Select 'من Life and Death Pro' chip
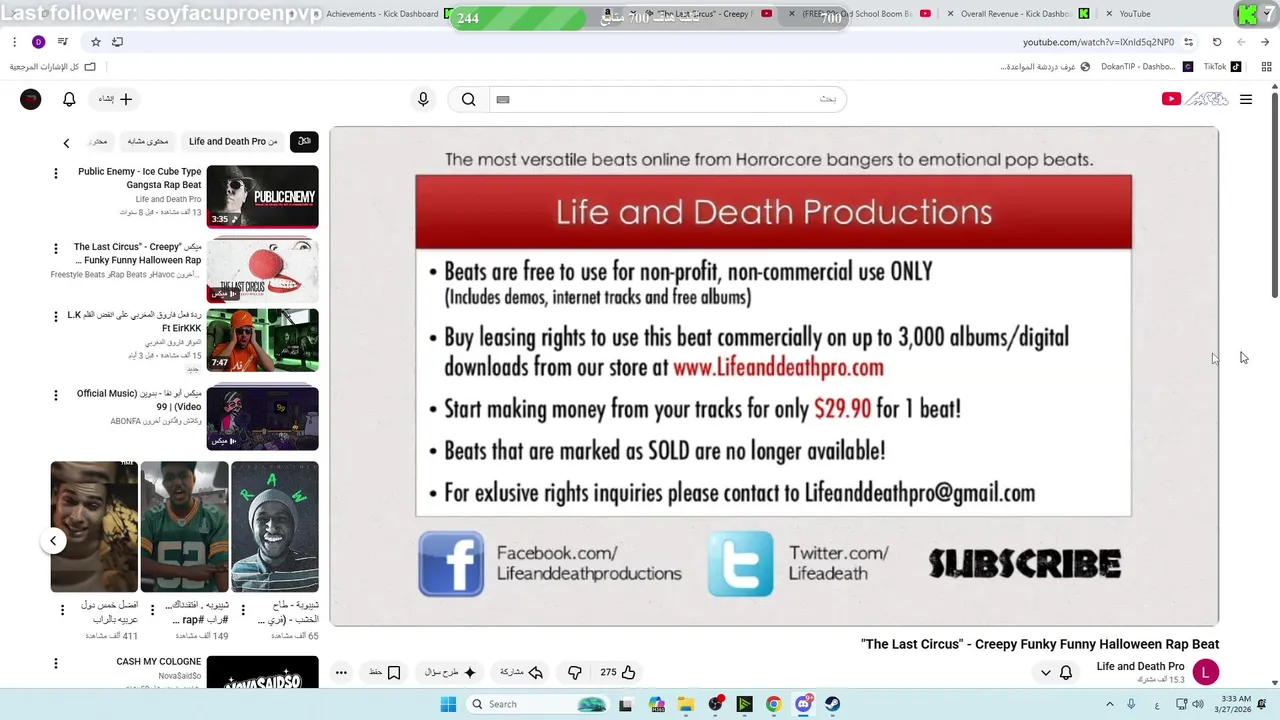 click(233, 141)
